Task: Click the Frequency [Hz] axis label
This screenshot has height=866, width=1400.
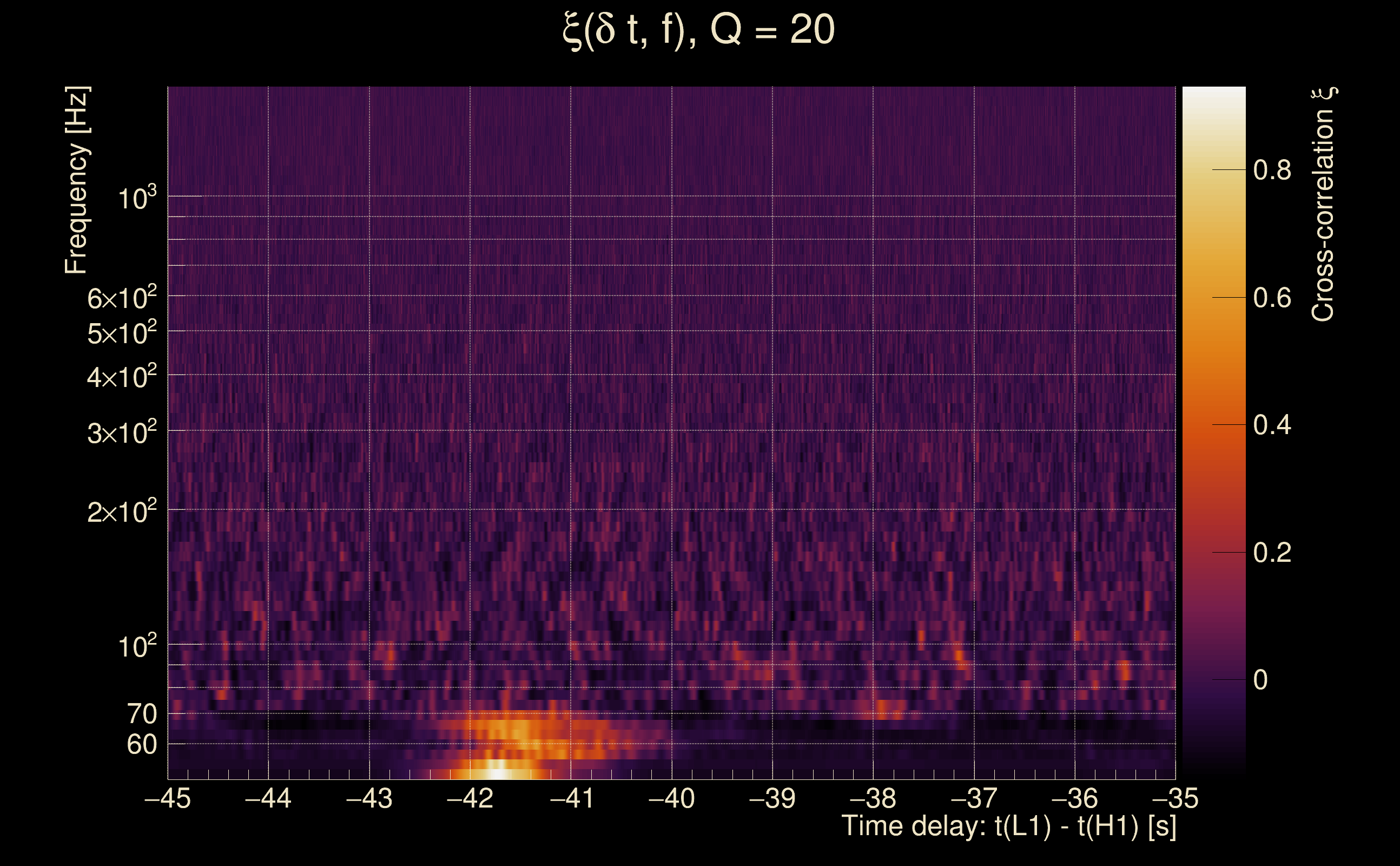Action: (77, 180)
